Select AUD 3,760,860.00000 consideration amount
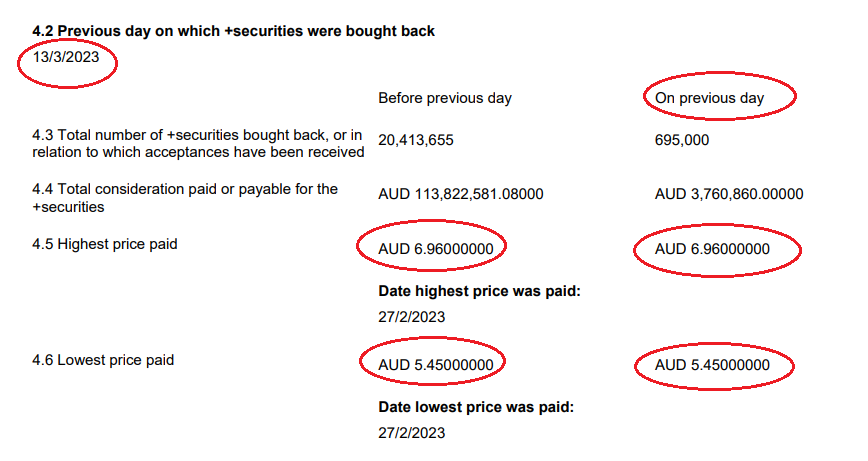The width and height of the screenshot is (868, 461). pos(729,194)
